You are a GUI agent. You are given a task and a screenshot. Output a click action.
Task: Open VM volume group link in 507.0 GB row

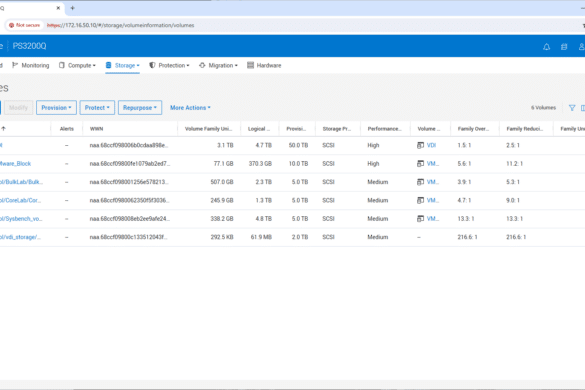[433, 182]
